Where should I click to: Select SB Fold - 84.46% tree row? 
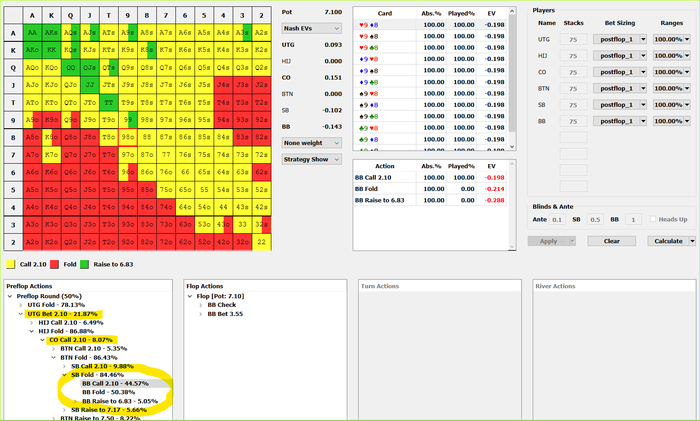(x=97, y=375)
